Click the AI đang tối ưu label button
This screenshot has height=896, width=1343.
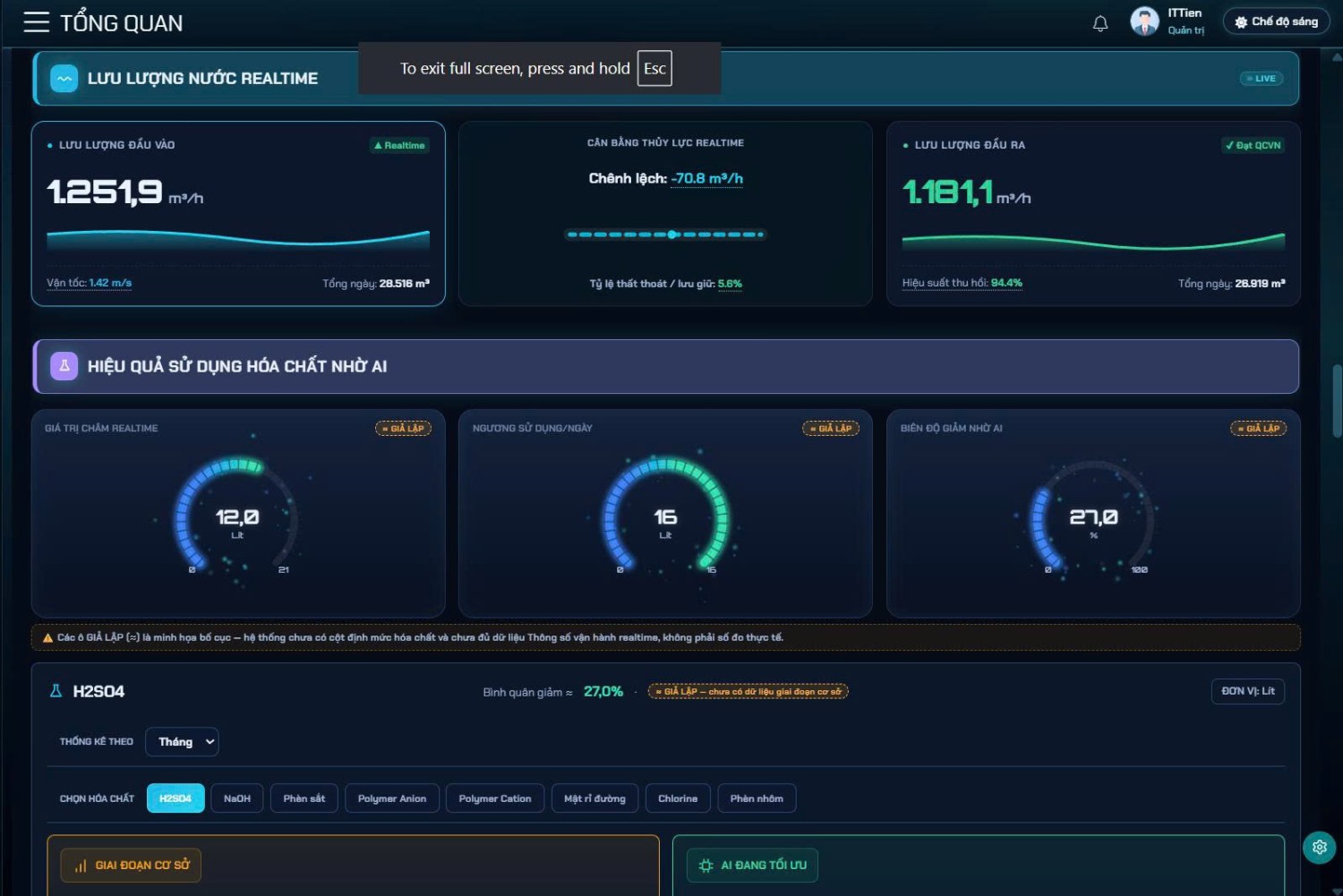752,866
